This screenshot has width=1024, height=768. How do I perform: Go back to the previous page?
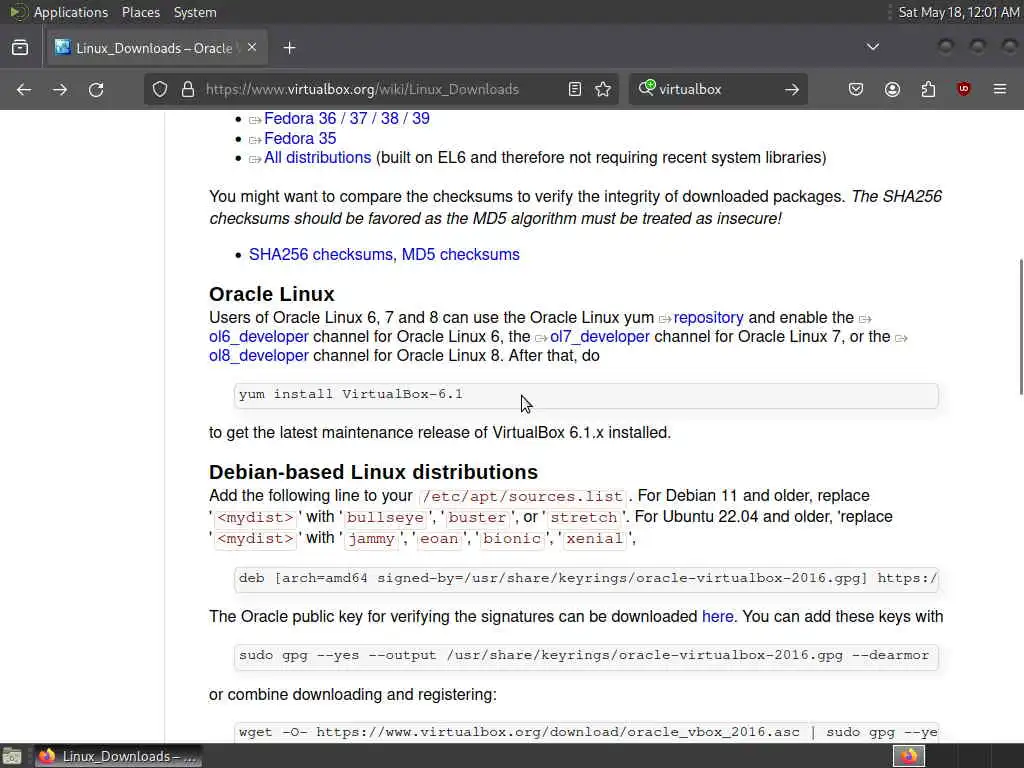coord(24,89)
